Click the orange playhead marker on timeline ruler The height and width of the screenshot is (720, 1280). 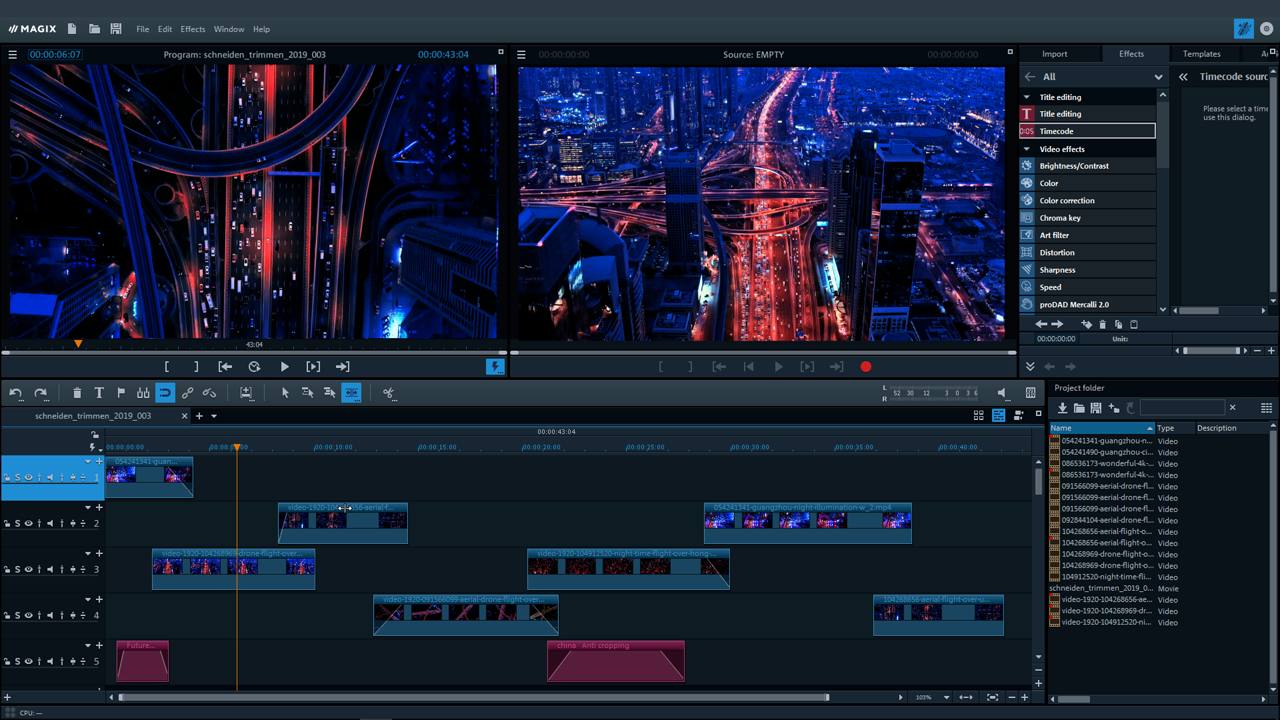point(237,447)
